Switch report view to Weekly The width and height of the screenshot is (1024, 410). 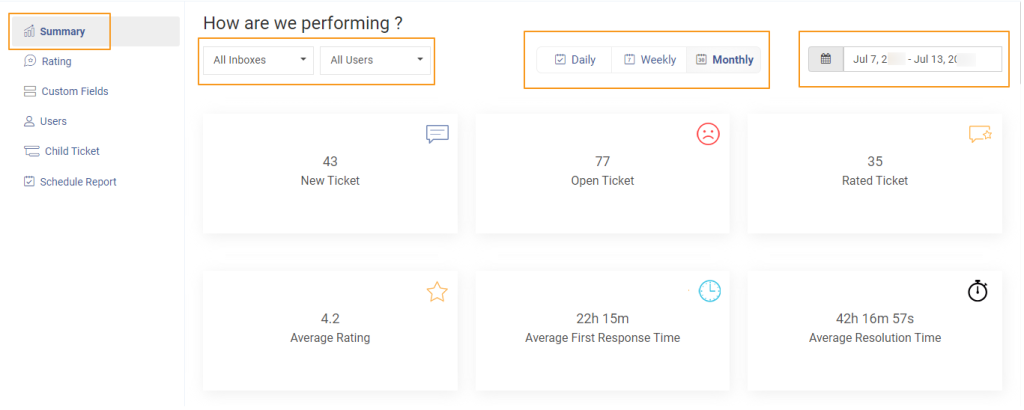click(x=649, y=60)
